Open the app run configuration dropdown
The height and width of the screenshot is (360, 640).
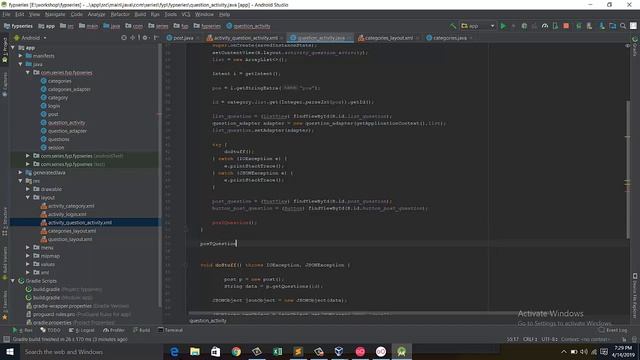478,26
